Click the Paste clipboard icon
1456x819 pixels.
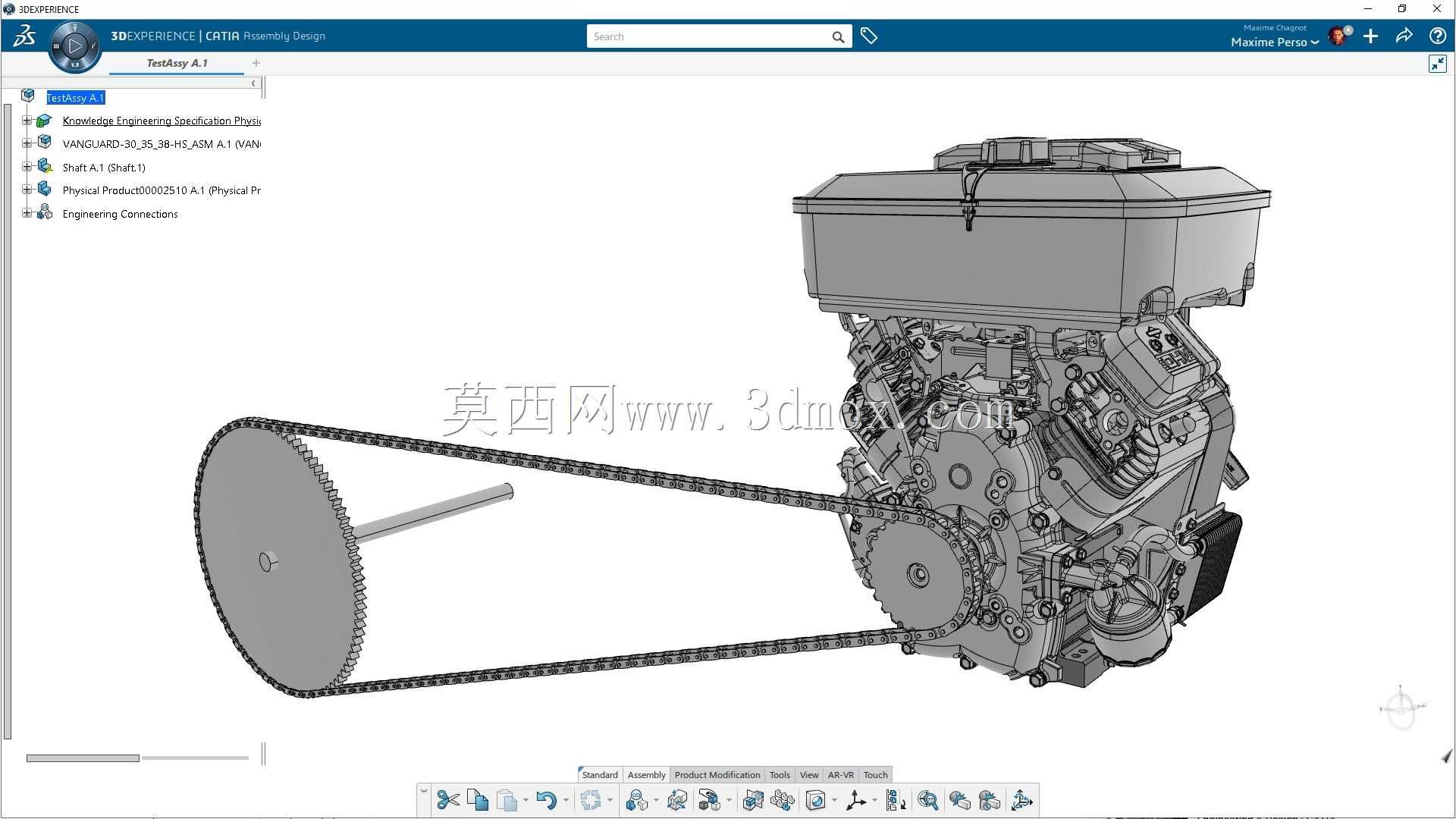click(x=507, y=800)
